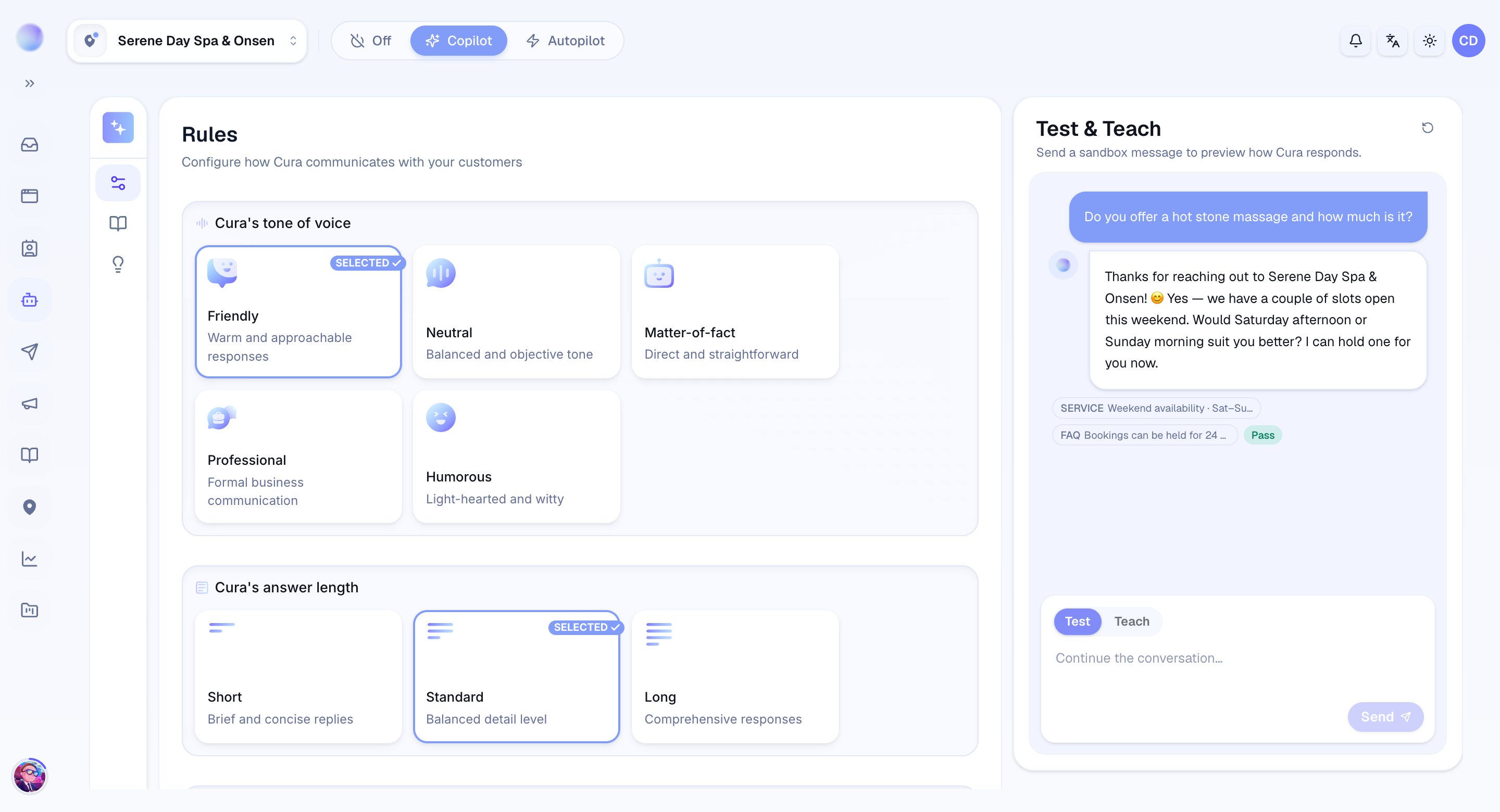Image resolution: width=1500 pixels, height=812 pixels.
Task: Open the paper plane icon in sidebar
Action: [x=30, y=351]
